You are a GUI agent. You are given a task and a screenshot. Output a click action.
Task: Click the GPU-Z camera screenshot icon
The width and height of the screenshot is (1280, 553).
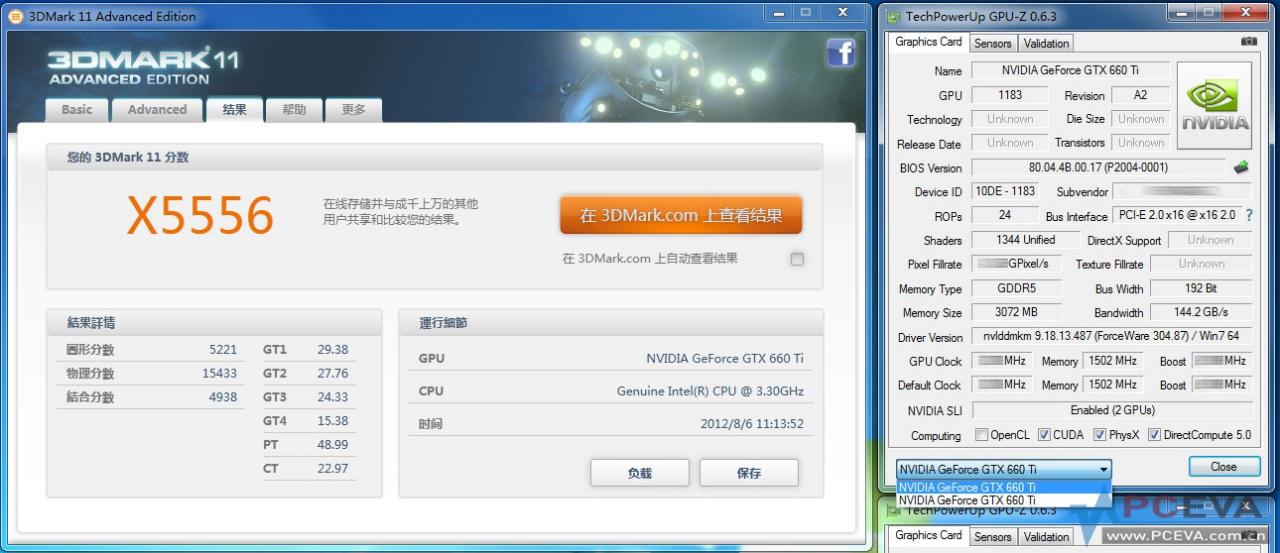coord(1248,42)
